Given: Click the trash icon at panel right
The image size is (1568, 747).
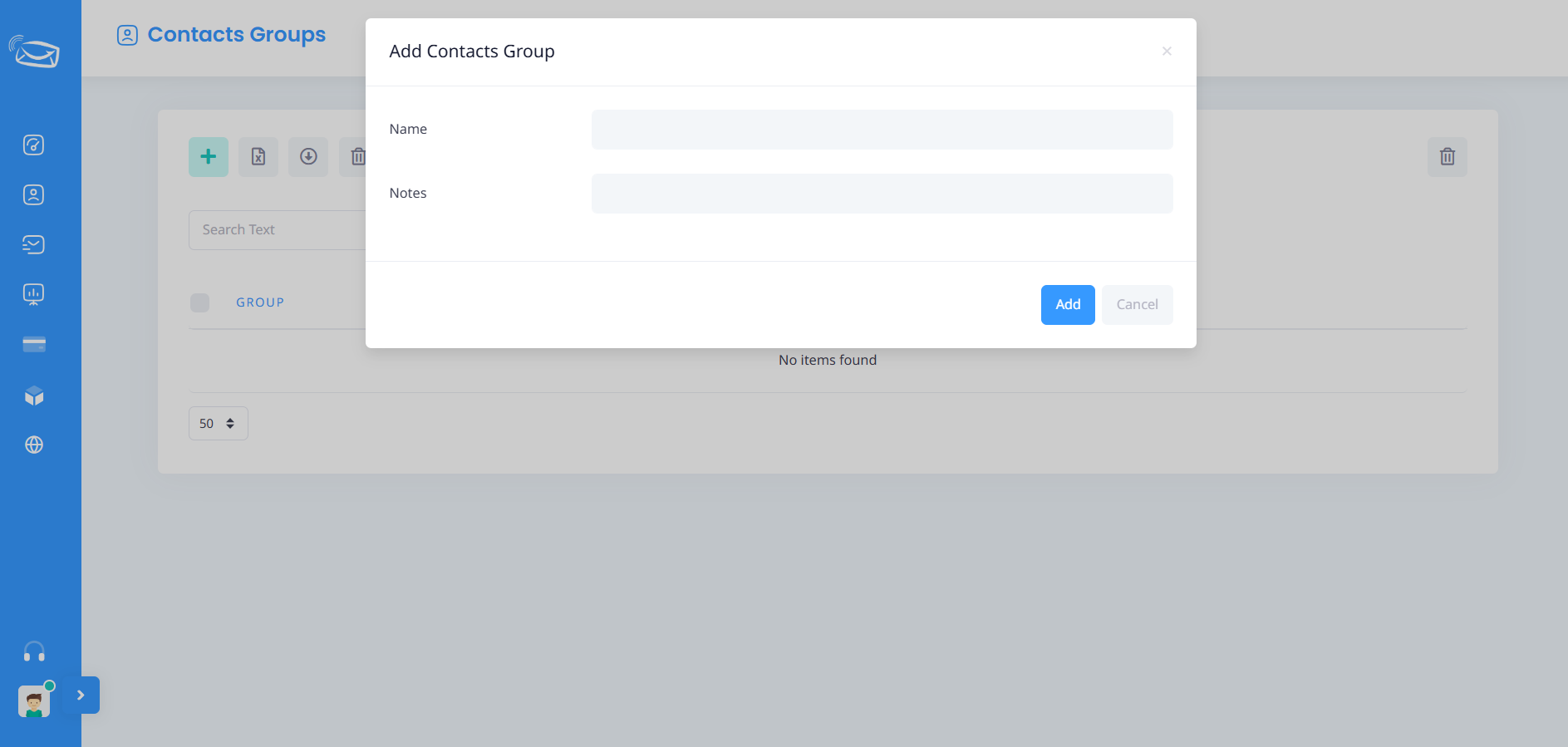Looking at the screenshot, I should 1448,156.
